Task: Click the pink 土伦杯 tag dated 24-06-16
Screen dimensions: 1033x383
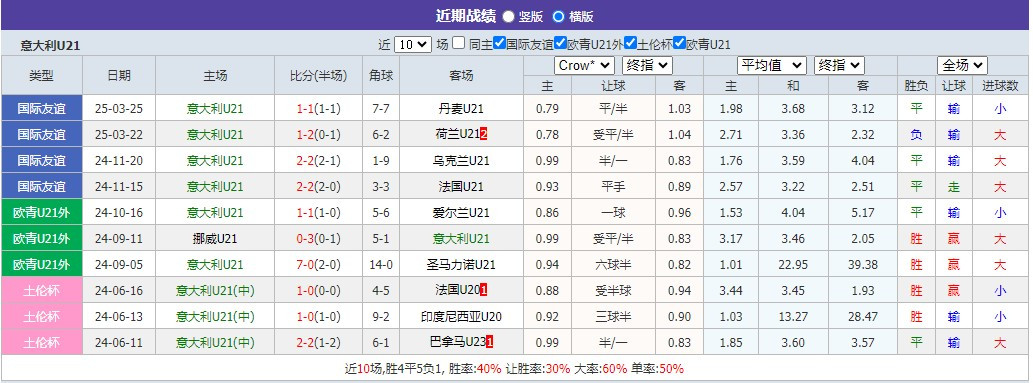Action: pyautogui.click(x=42, y=290)
